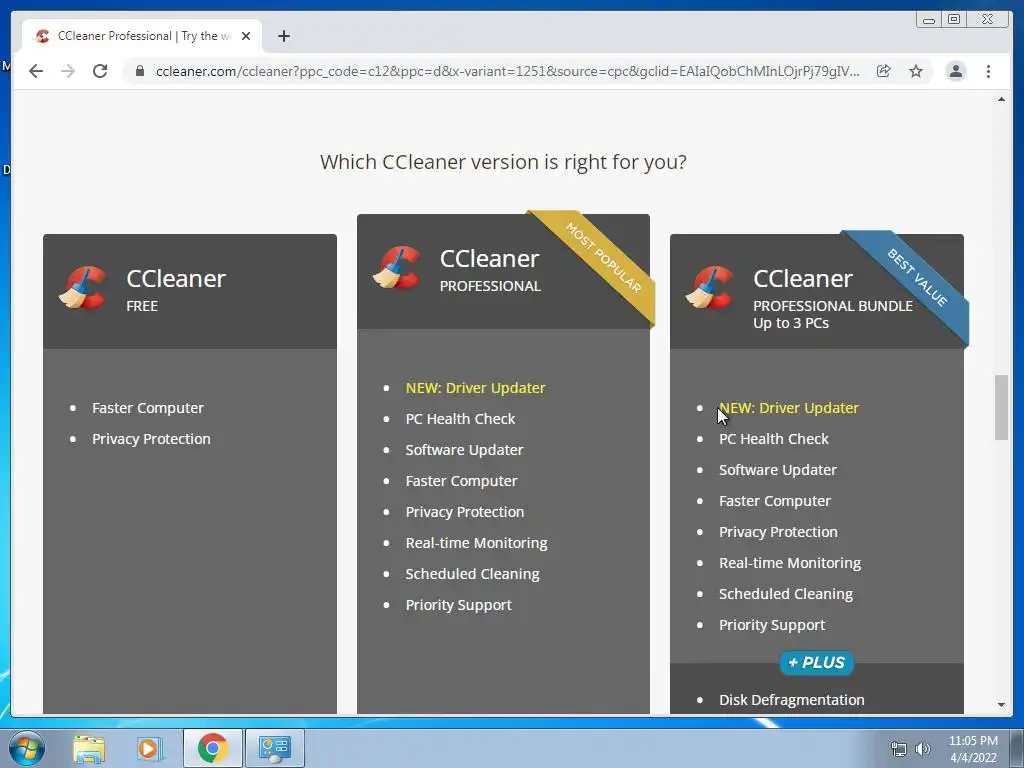Click Priority Support under Bundle
Viewport: 1024px width, 768px height.
[x=772, y=625]
